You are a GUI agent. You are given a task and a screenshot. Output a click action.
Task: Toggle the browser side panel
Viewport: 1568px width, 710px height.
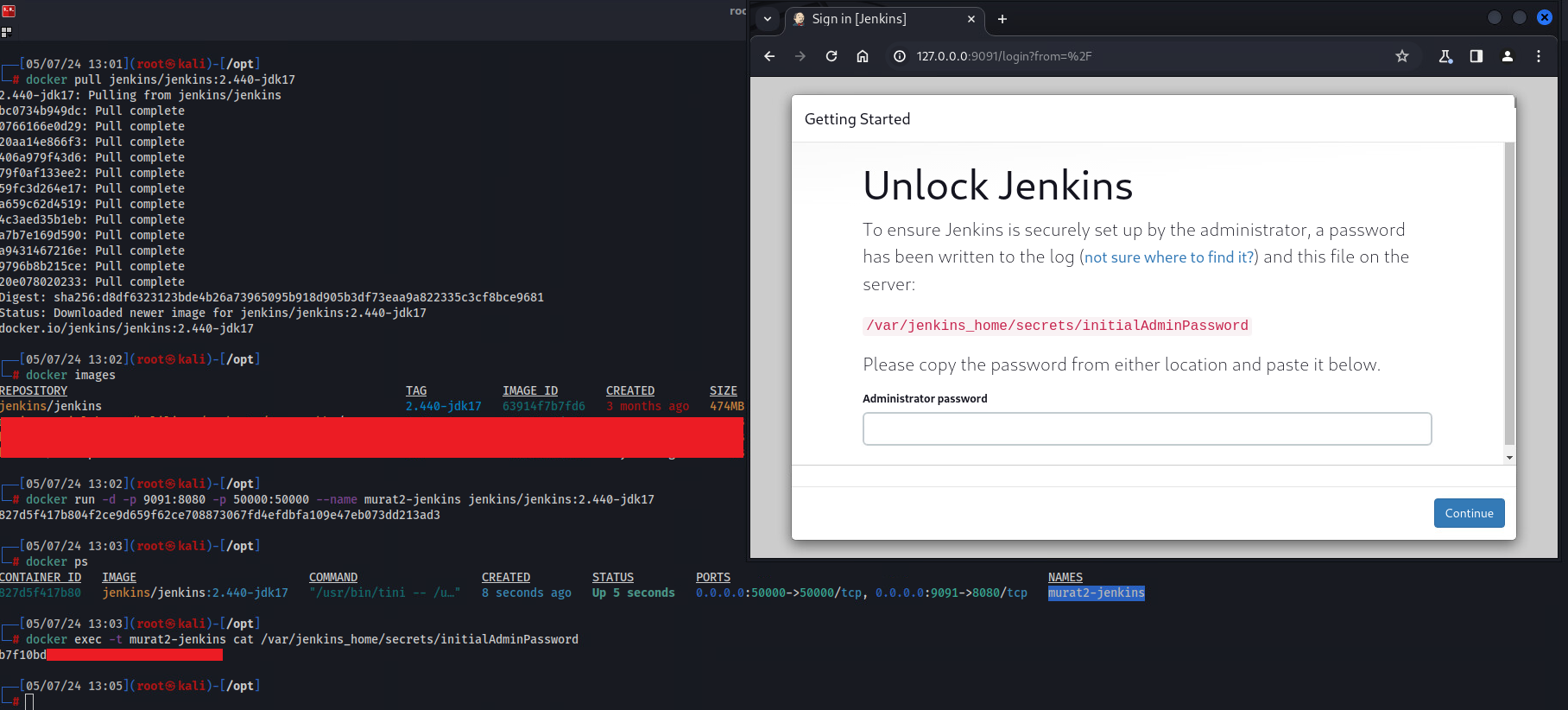pos(1476,56)
